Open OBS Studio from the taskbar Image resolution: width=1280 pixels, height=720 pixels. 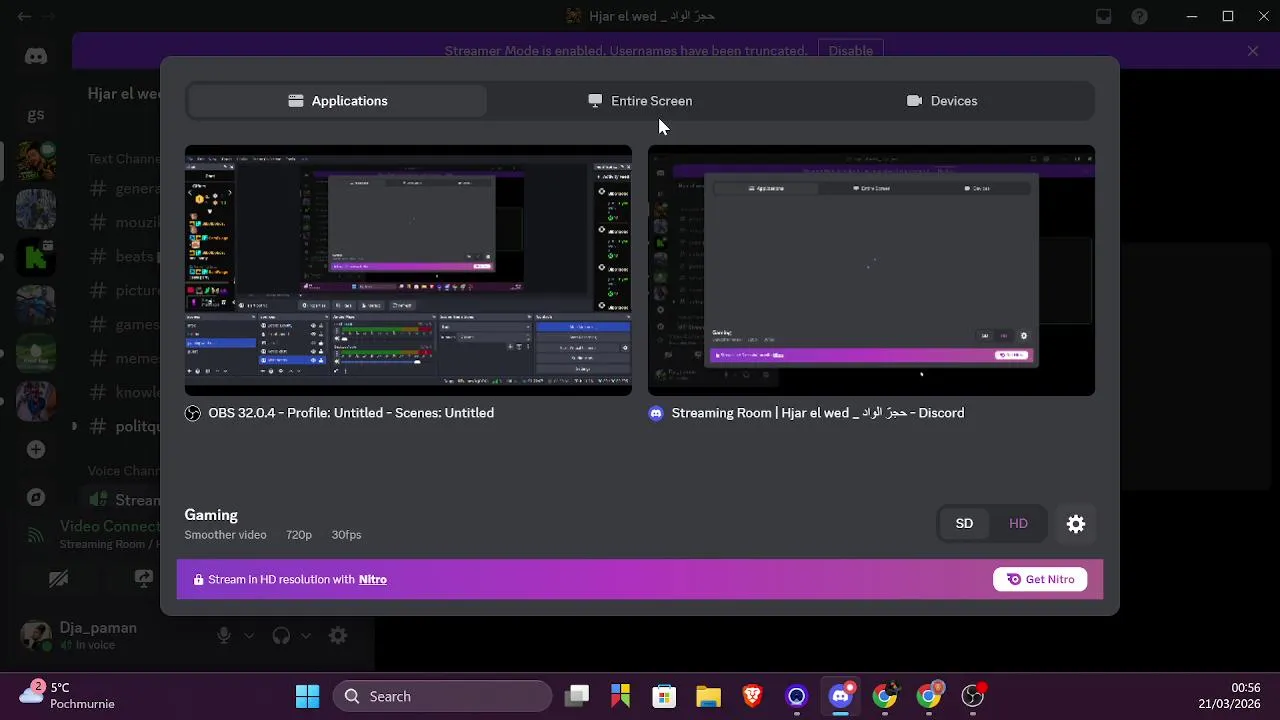(973, 696)
